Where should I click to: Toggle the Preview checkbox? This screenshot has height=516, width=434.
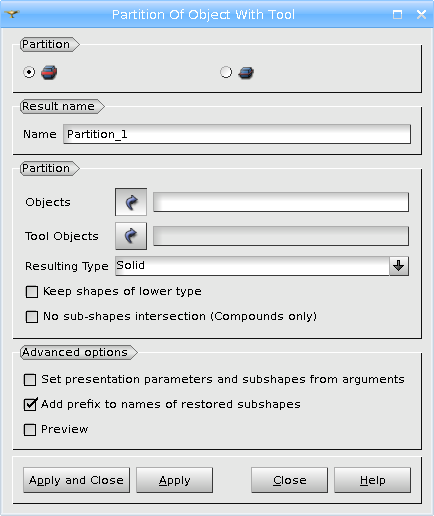click(30, 430)
